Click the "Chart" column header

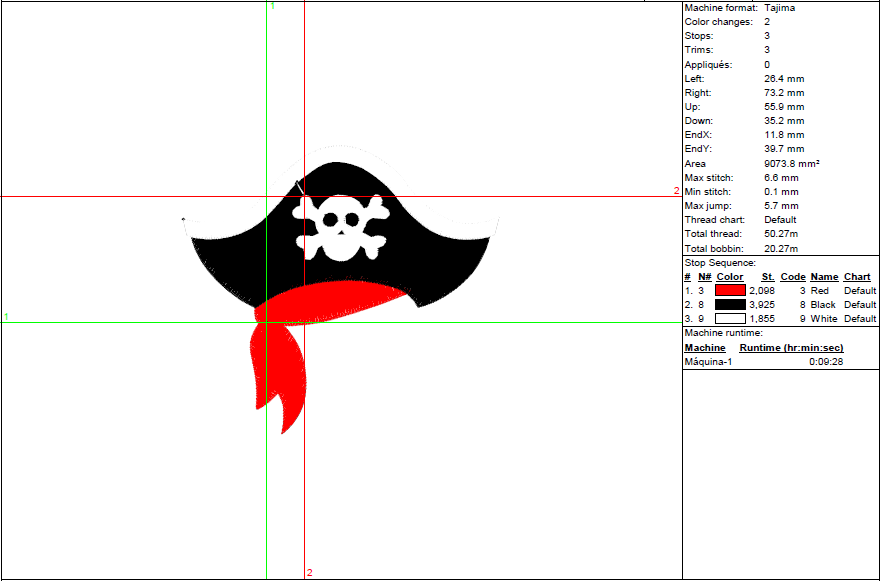[857, 277]
